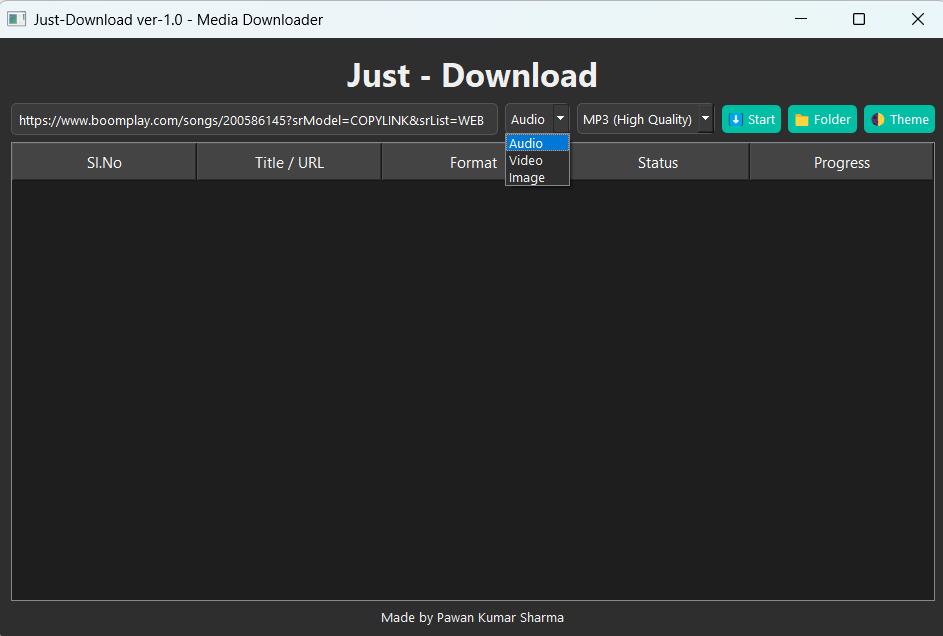Close the Just-Download window
Image resolution: width=943 pixels, height=636 pixels.
pos(917,19)
